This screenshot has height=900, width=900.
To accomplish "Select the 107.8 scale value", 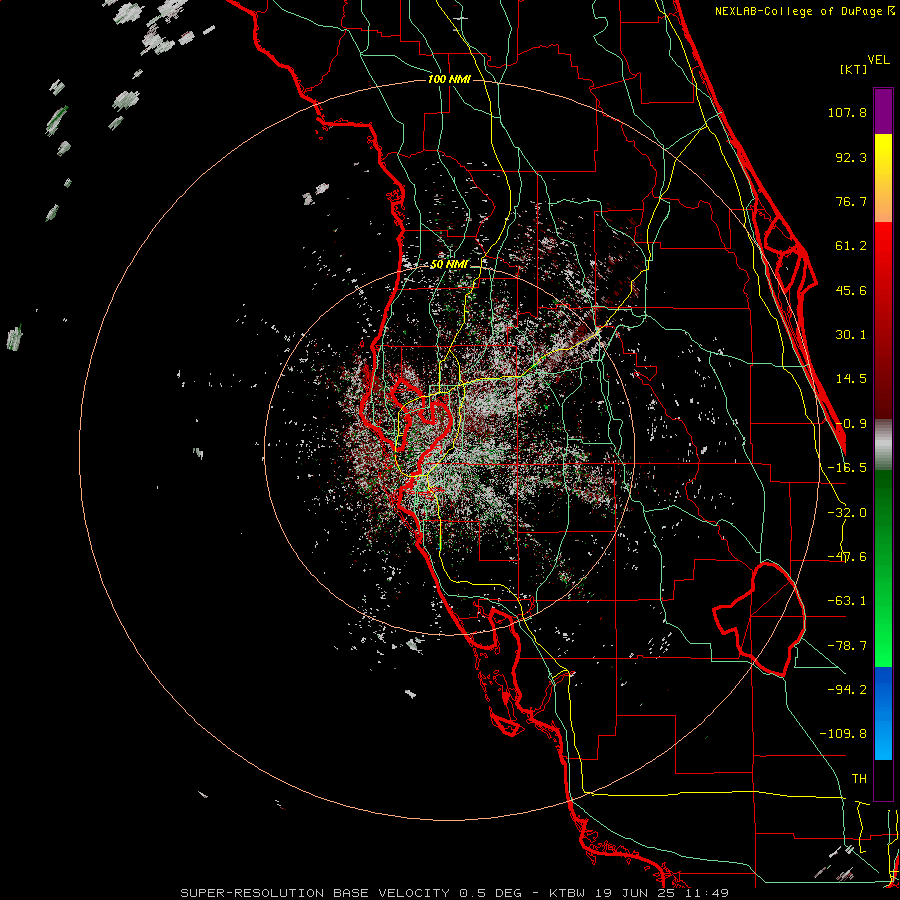I will [x=847, y=112].
